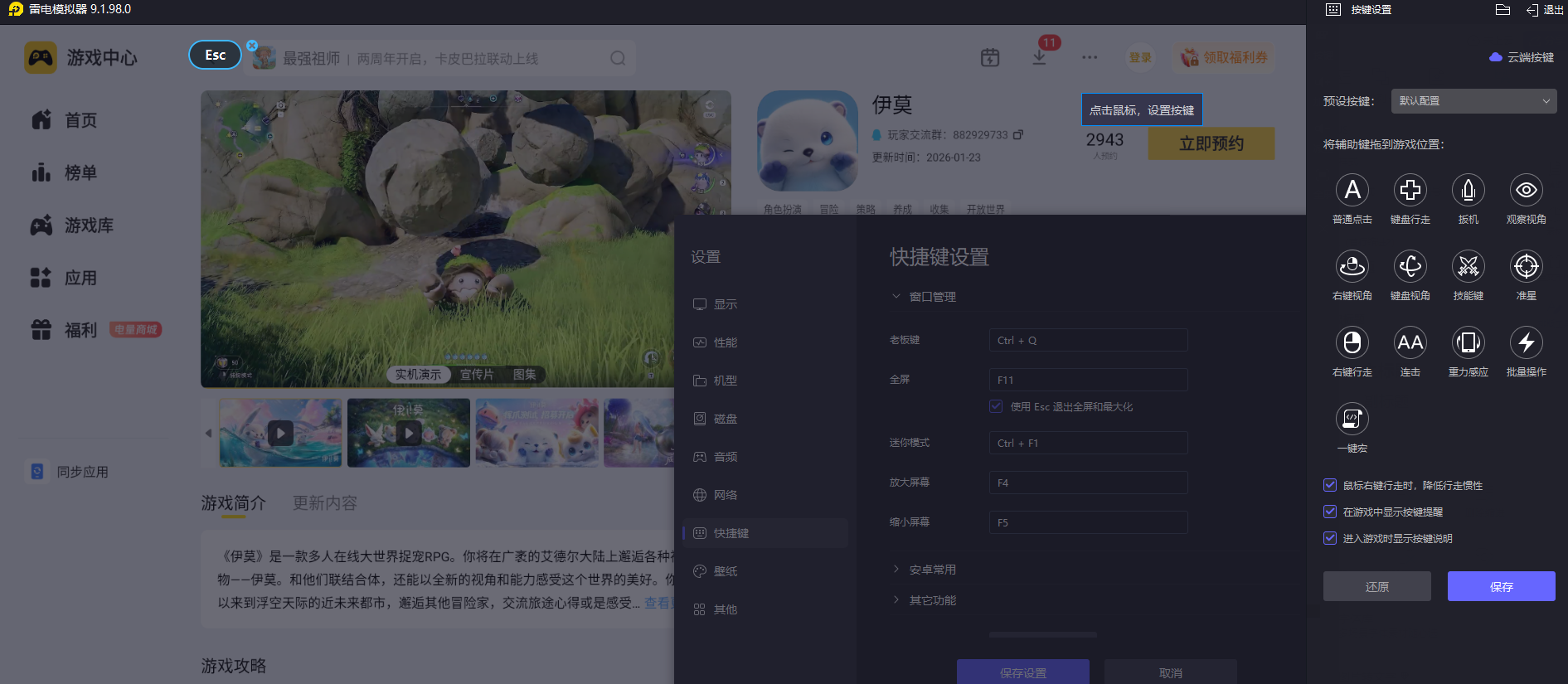
Task: Open the 预设按键 默认配置 dropdown
Action: coord(1473,101)
